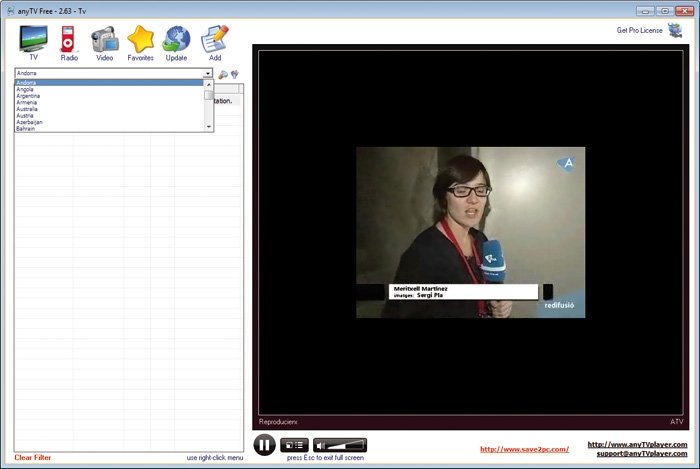The width and height of the screenshot is (700, 469).
Task: Open the anyTVplayer.com website link
Action: click(x=637, y=444)
